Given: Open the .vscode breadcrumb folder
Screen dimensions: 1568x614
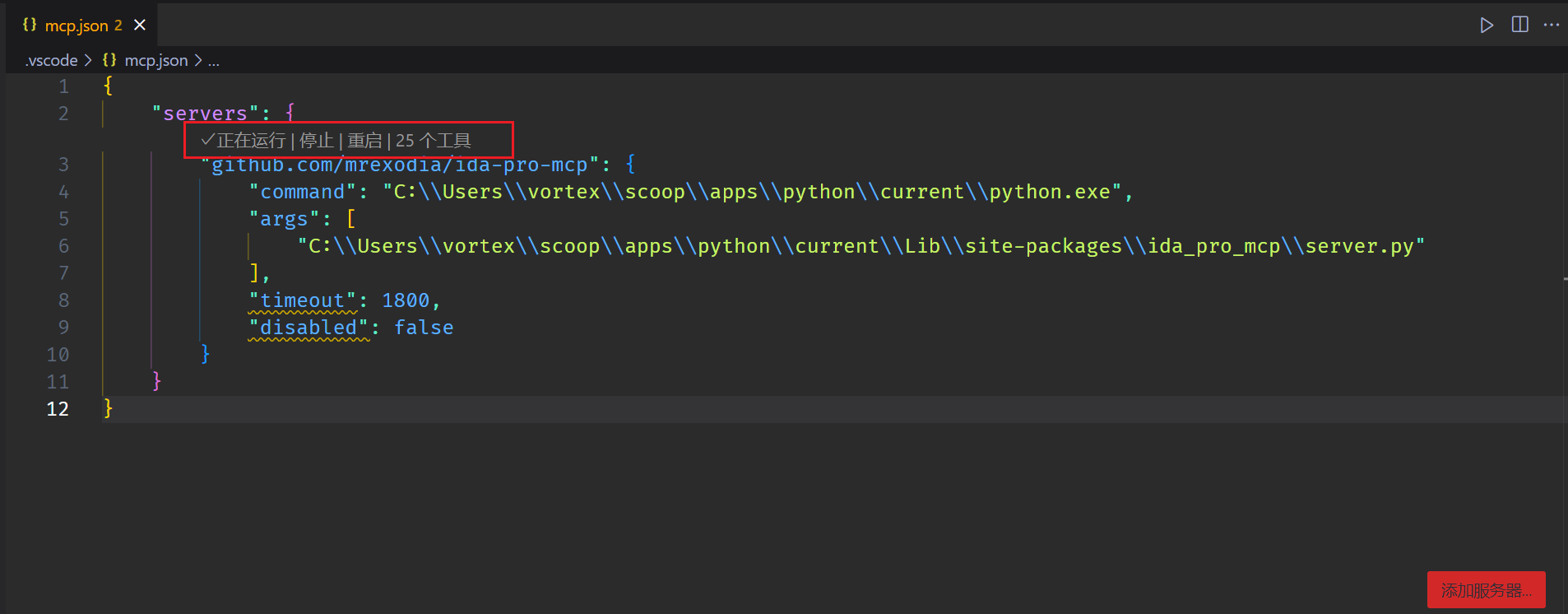Looking at the screenshot, I should [51, 60].
